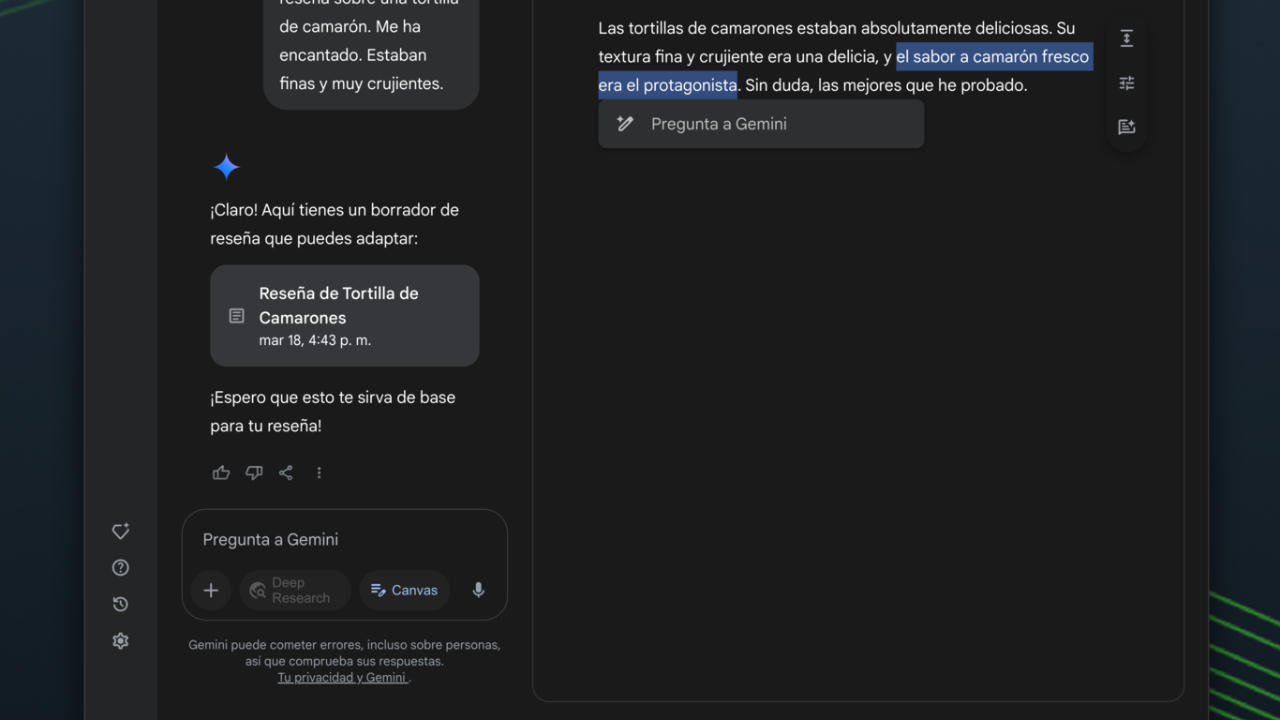Open activity history from the clock icon

[121, 604]
